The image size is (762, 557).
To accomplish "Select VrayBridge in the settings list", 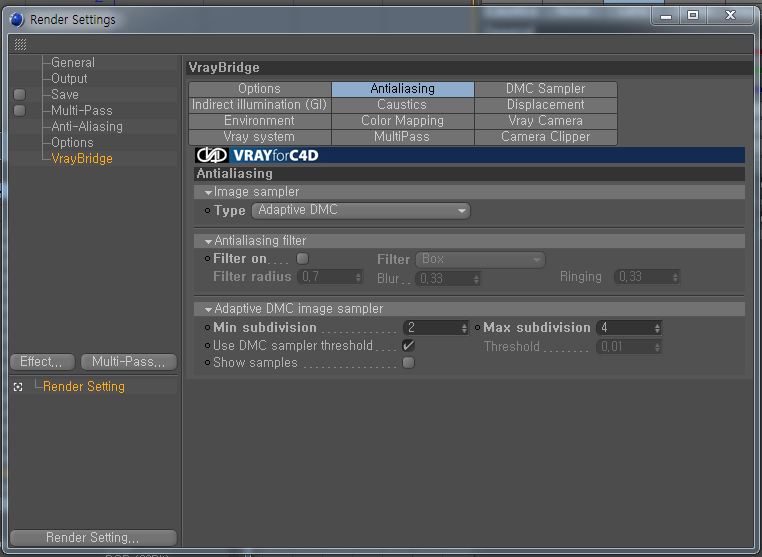I will 82,159.
